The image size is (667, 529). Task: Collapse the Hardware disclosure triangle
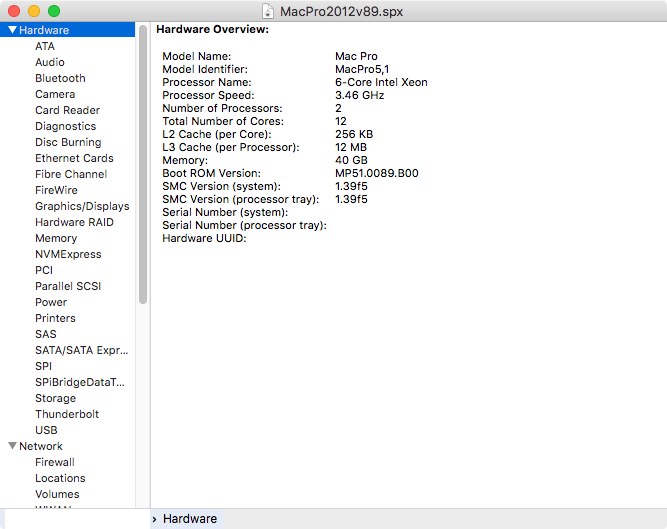12,30
